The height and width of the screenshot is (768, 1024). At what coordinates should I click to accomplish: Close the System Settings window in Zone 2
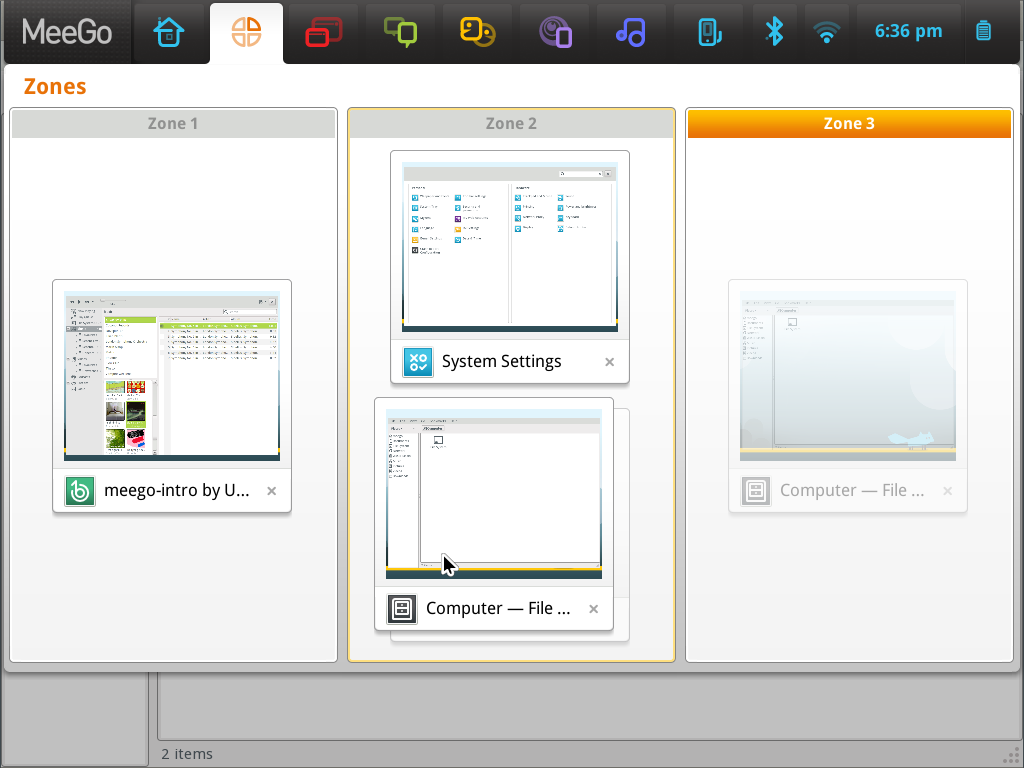coord(609,362)
